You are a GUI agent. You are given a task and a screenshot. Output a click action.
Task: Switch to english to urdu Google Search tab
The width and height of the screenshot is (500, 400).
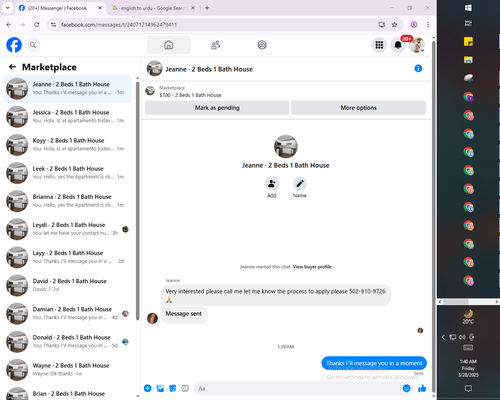click(153, 8)
